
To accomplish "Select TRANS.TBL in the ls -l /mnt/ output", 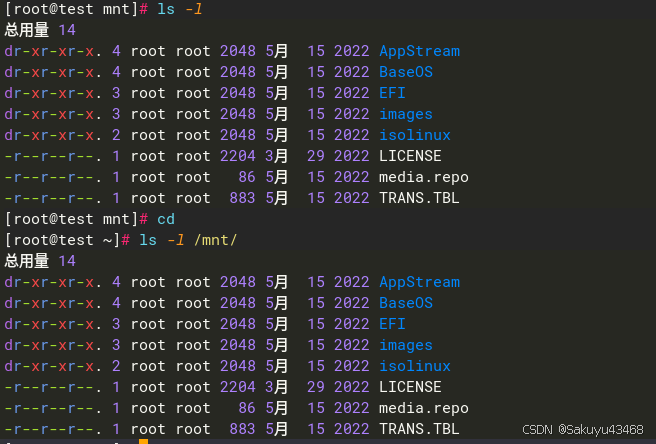I will point(419,429).
